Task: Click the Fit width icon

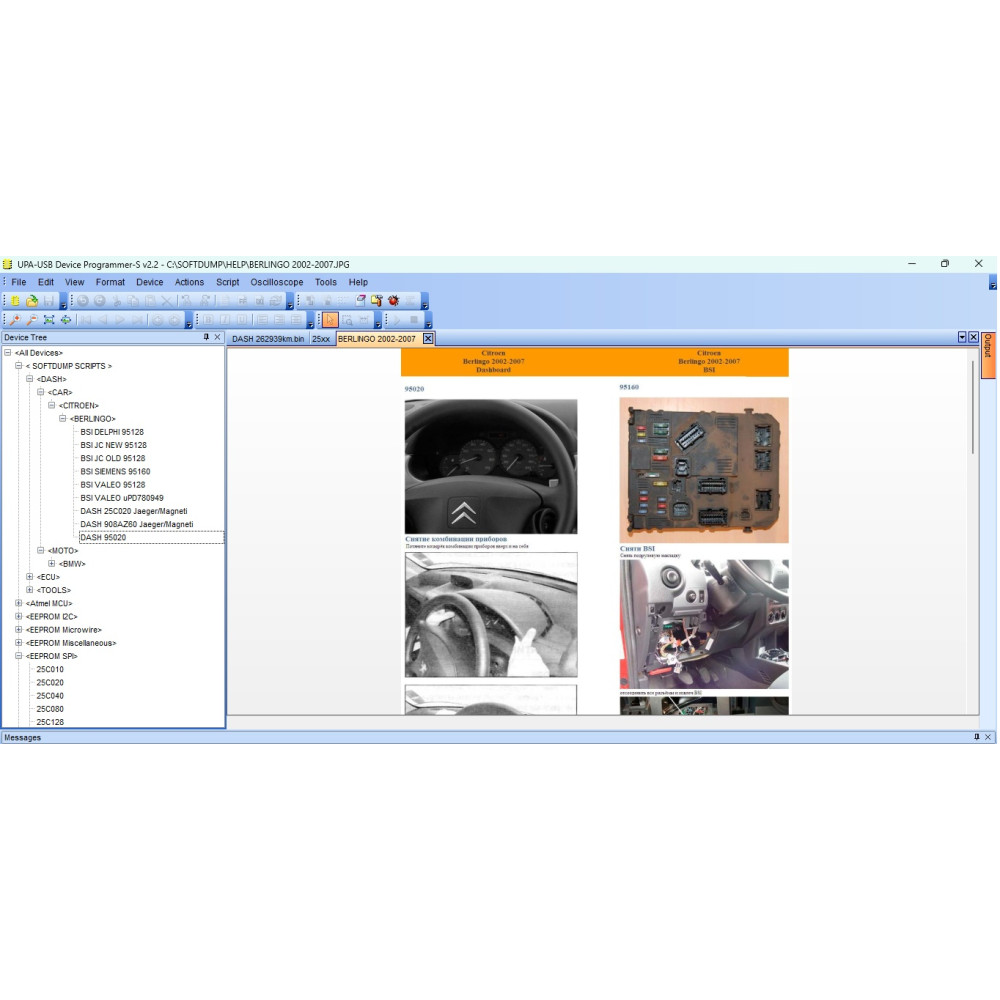Action: 66,320
